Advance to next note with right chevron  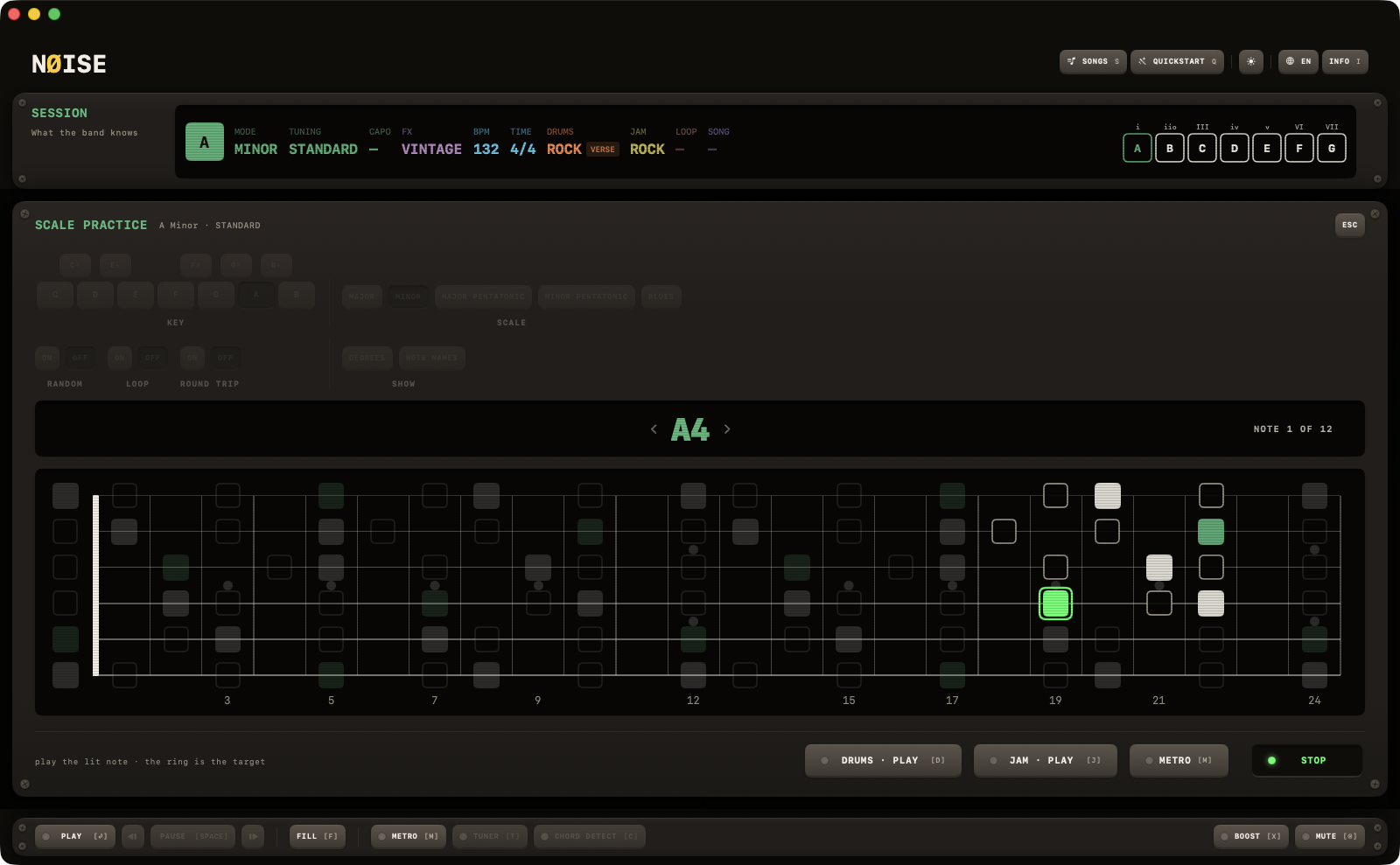727,429
